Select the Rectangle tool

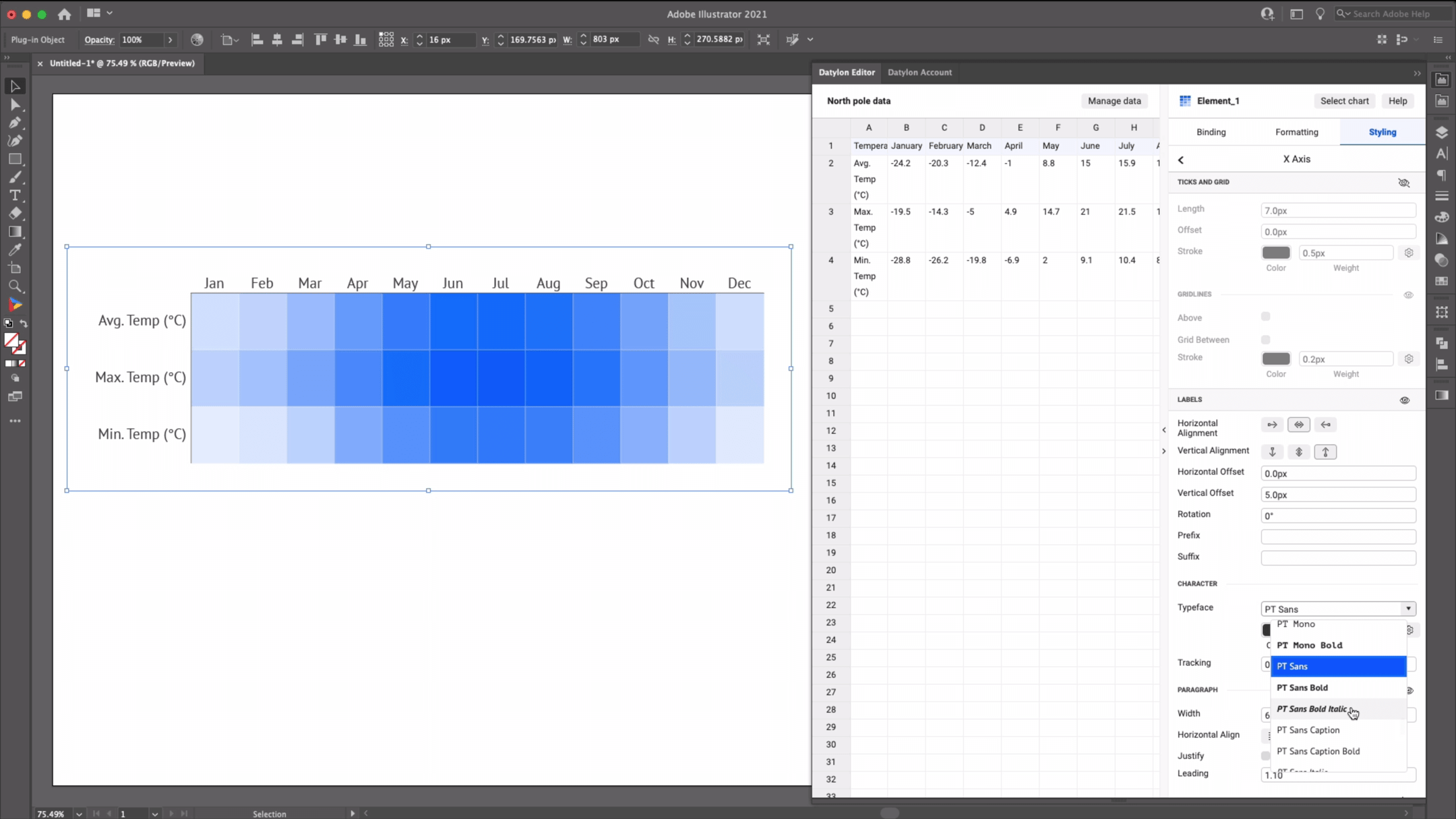pyautogui.click(x=15, y=158)
